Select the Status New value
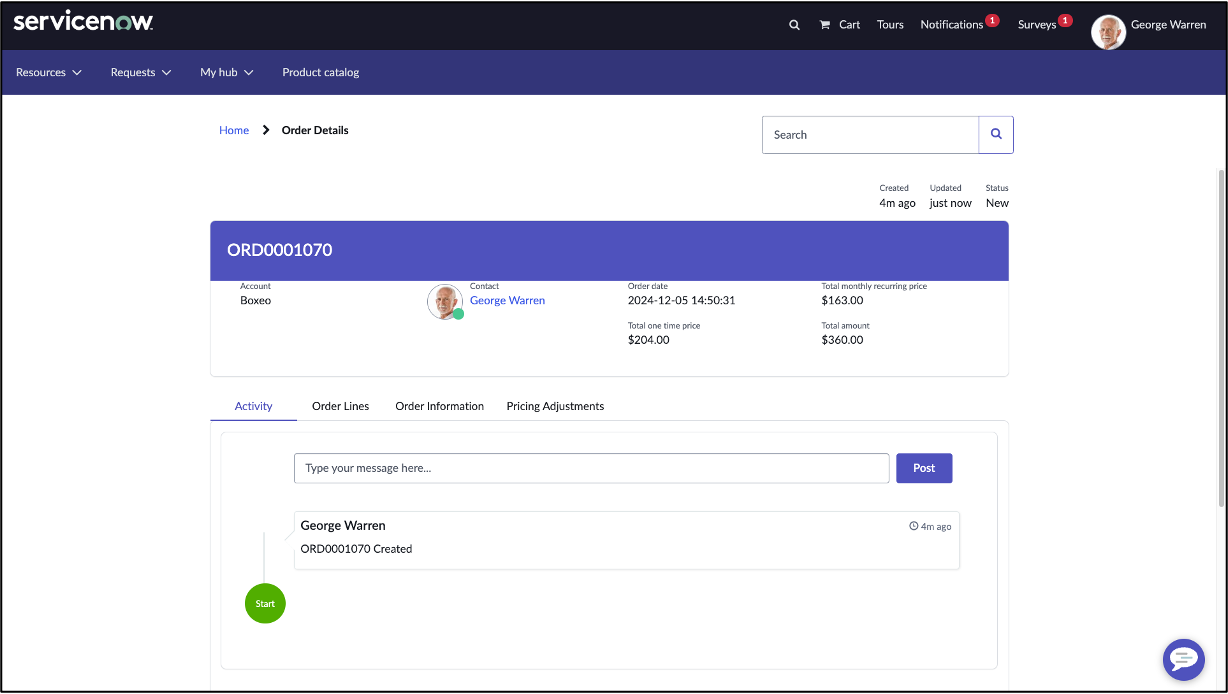The height and width of the screenshot is (694, 1228). tap(997, 203)
